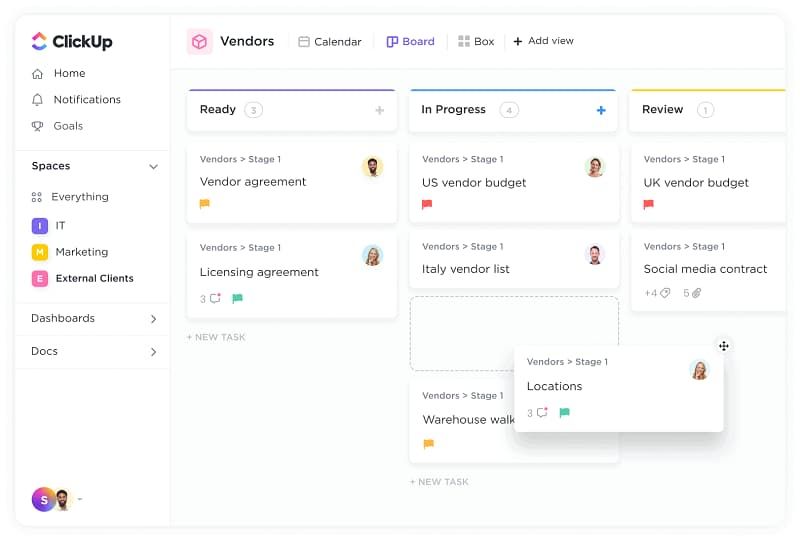This screenshot has width=800, height=541.
Task: Click the Vendors pink cube icon
Action: (x=199, y=42)
